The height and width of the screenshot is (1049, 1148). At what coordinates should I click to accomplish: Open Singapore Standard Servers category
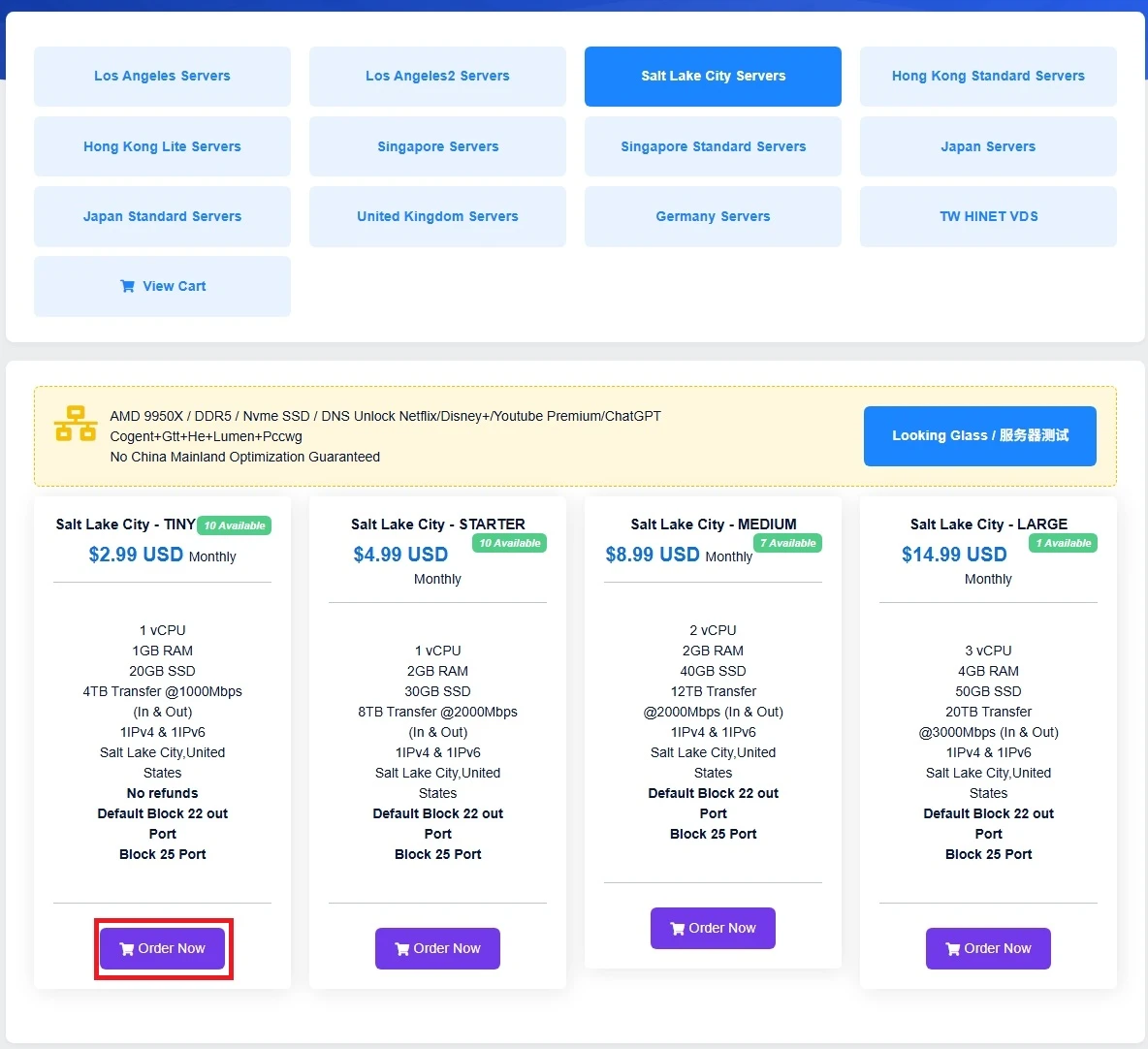(713, 146)
